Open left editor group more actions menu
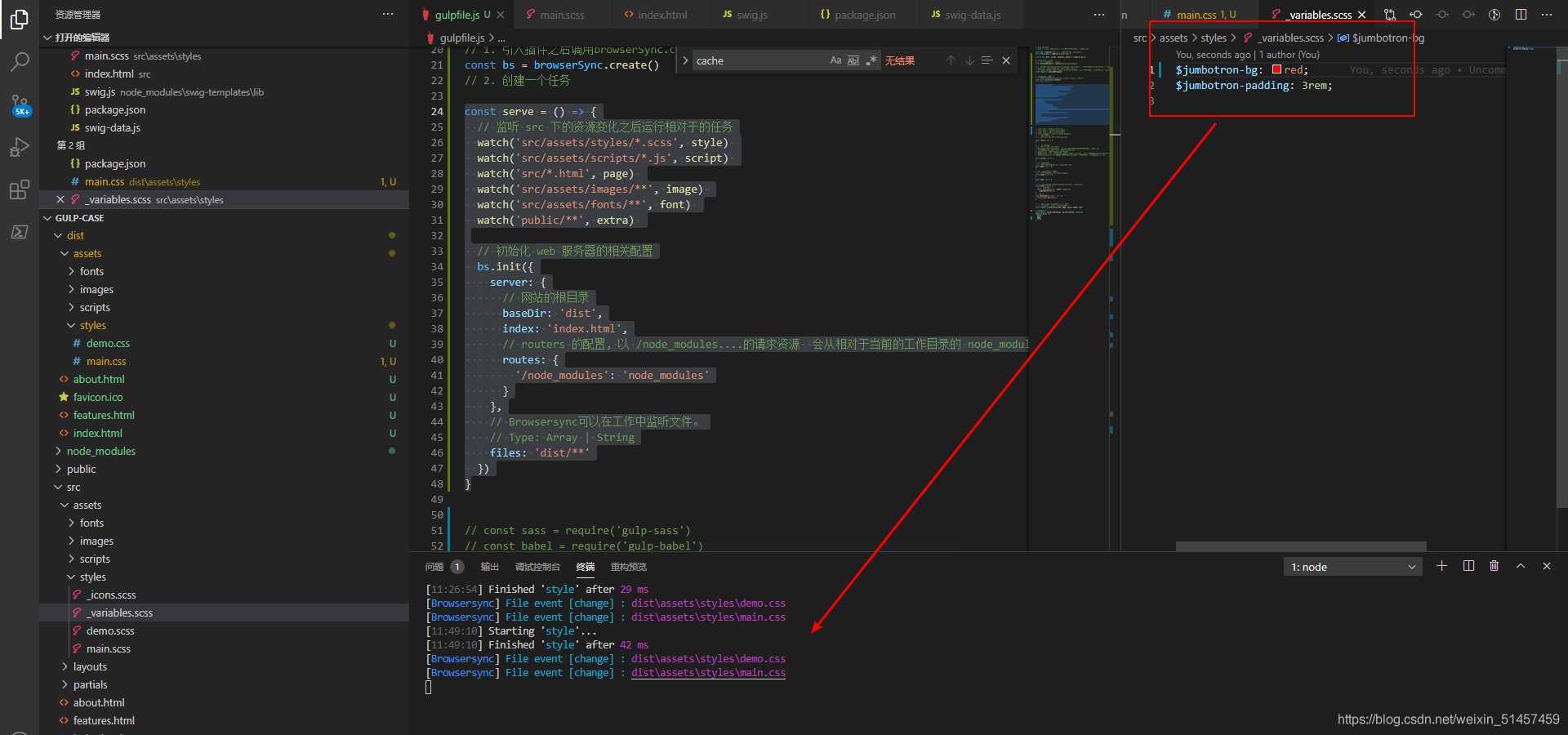Viewport: 1568px width, 735px height. click(x=1099, y=15)
